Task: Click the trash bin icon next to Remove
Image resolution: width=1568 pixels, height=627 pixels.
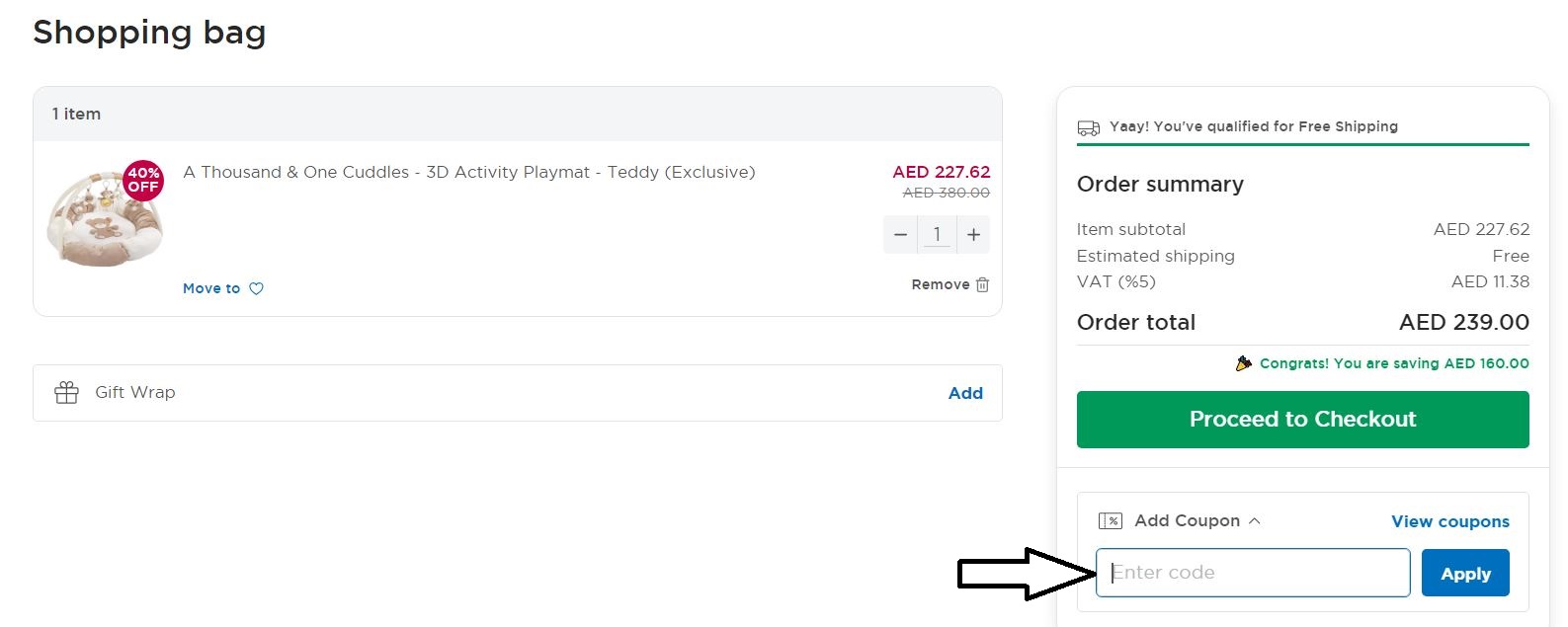Action: pos(982,284)
